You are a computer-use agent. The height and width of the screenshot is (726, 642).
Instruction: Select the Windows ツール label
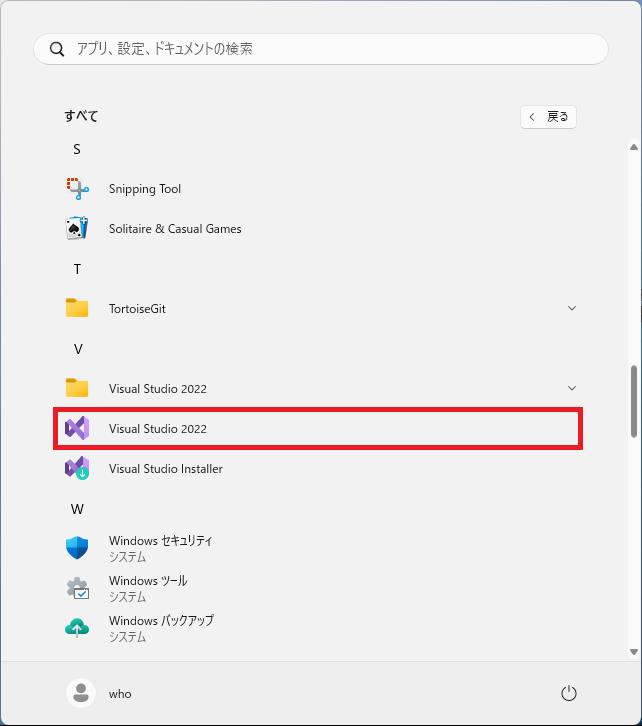click(x=148, y=581)
